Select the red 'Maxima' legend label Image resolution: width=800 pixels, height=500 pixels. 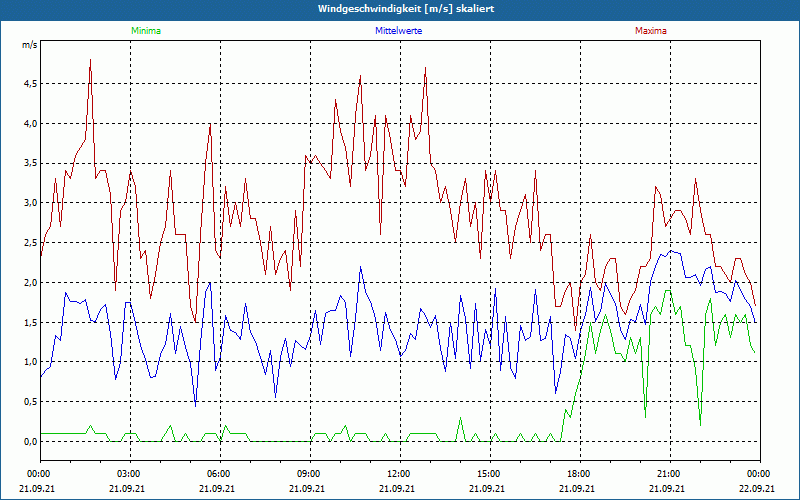pos(651,31)
